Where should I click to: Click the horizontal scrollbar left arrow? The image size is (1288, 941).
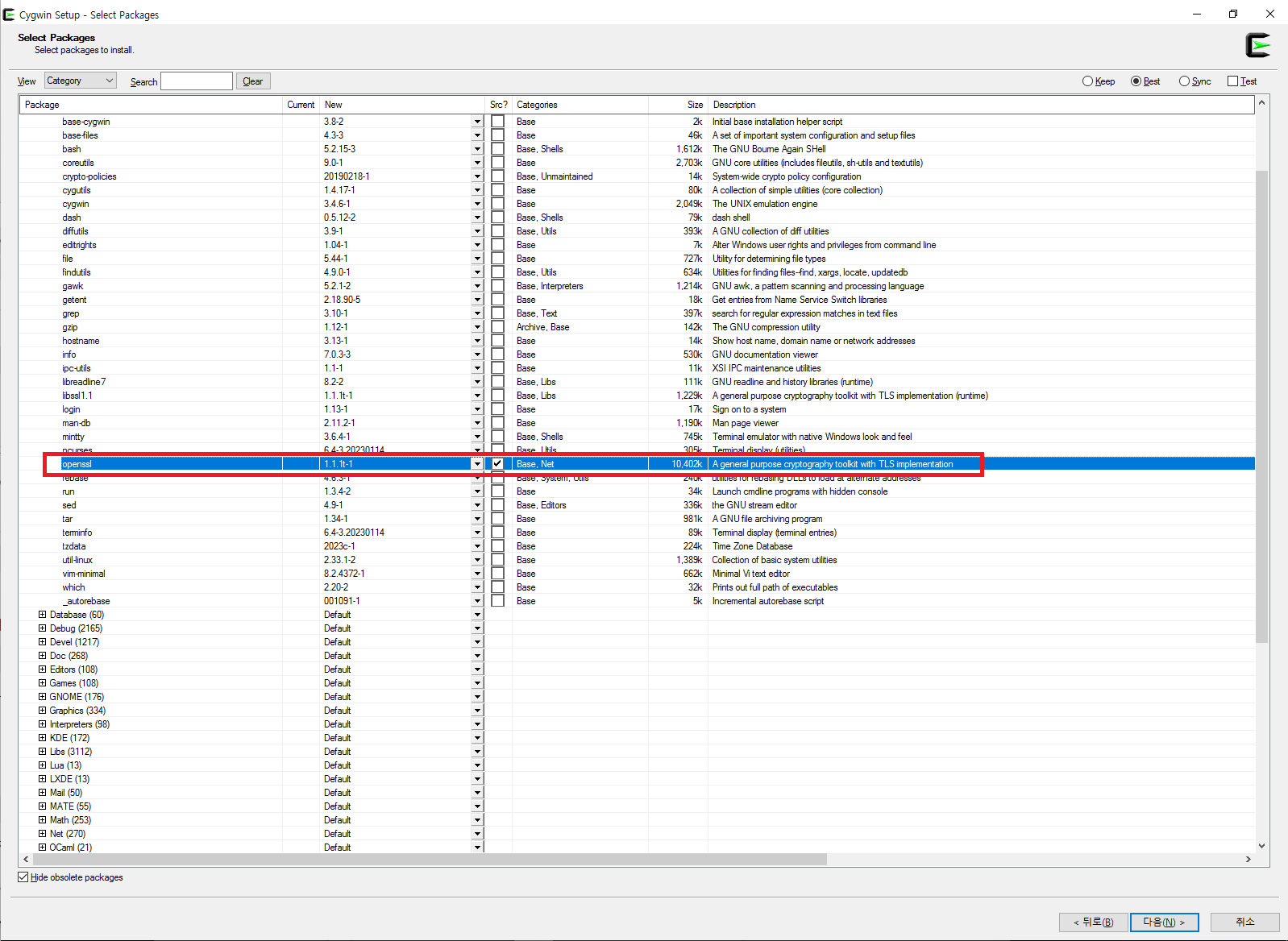(x=26, y=860)
